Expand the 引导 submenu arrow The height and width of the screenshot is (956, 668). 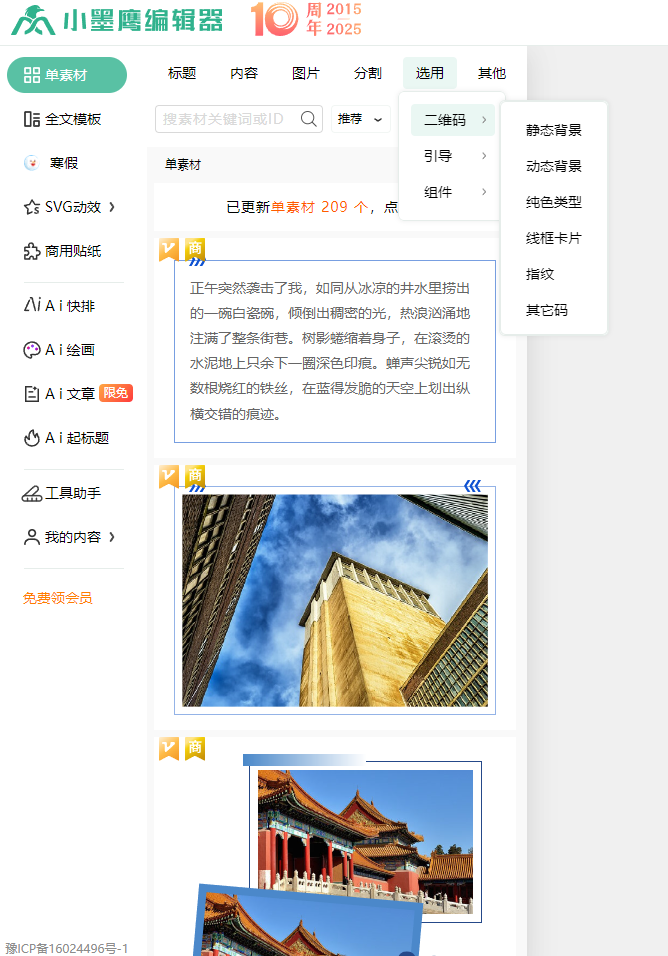coord(484,155)
